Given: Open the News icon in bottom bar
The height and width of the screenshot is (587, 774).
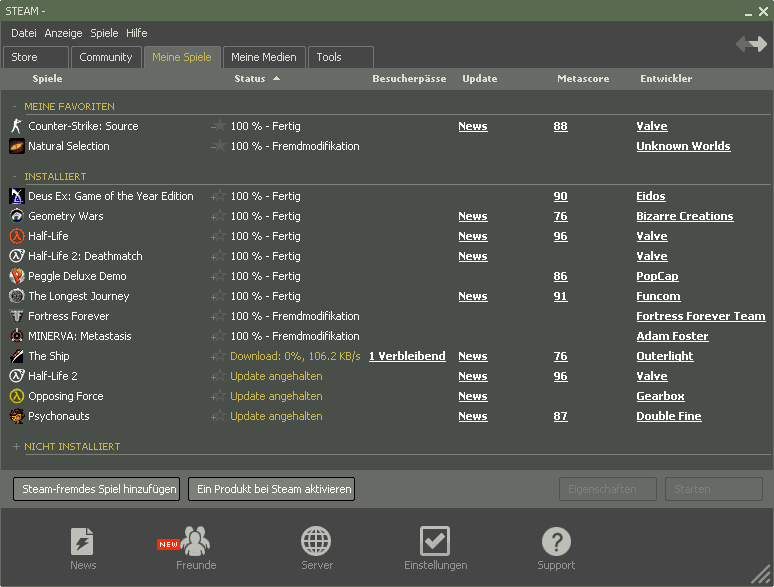Looking at the screenshot, I should coord(83,542).
